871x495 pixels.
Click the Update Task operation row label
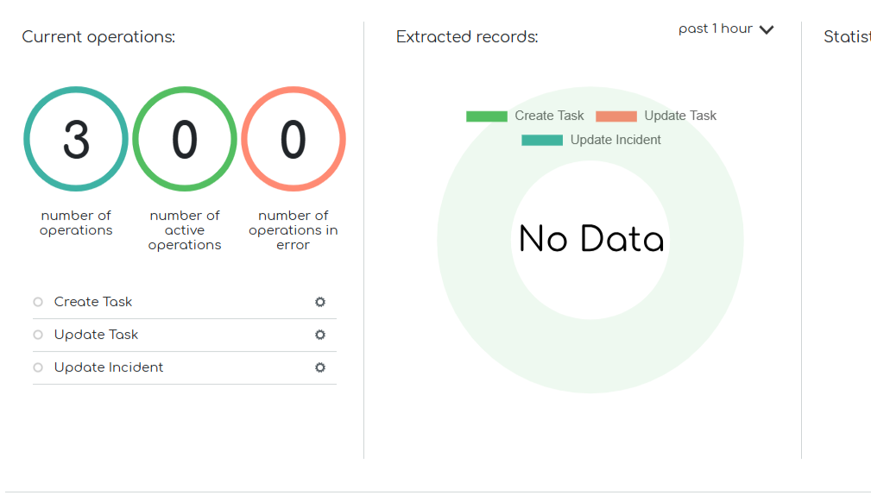(96, 335)
